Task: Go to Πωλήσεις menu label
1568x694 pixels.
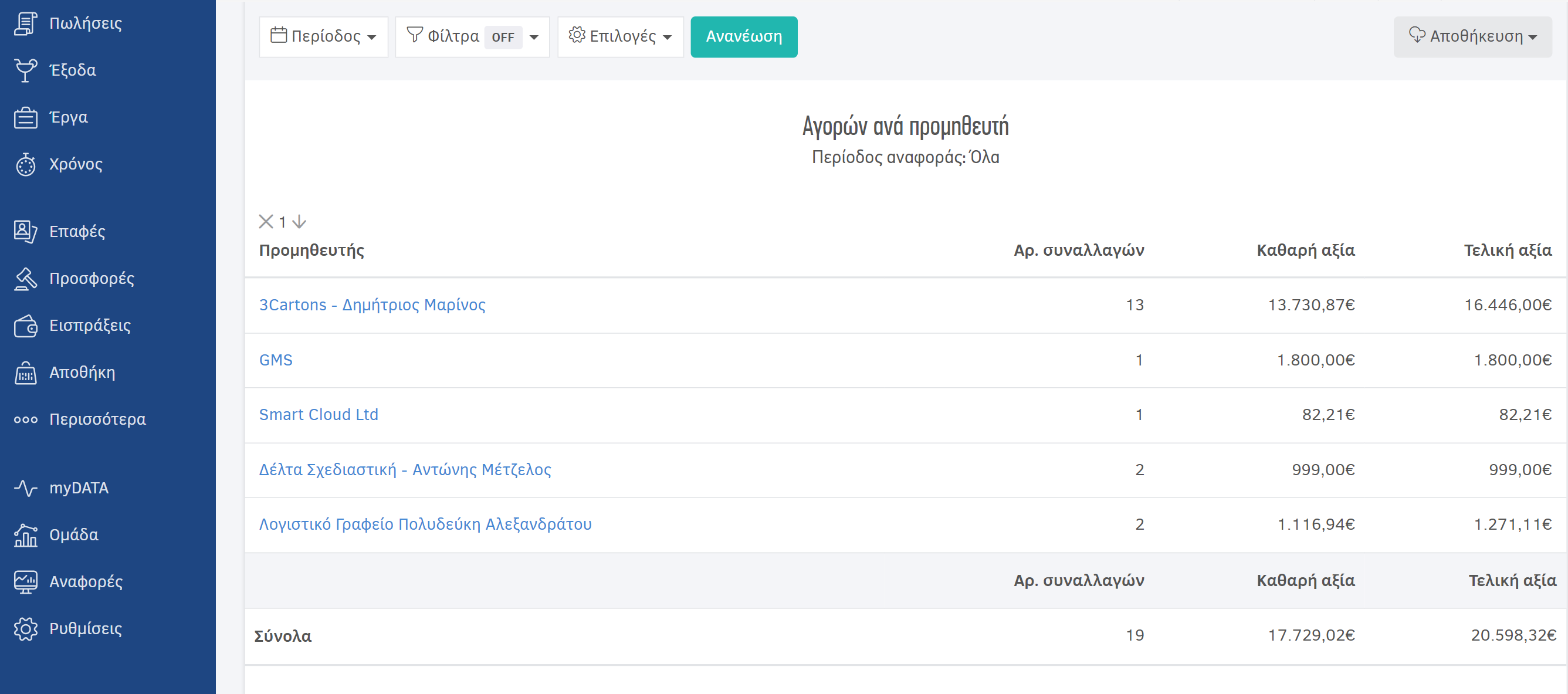Action: (x=85, y=23)
